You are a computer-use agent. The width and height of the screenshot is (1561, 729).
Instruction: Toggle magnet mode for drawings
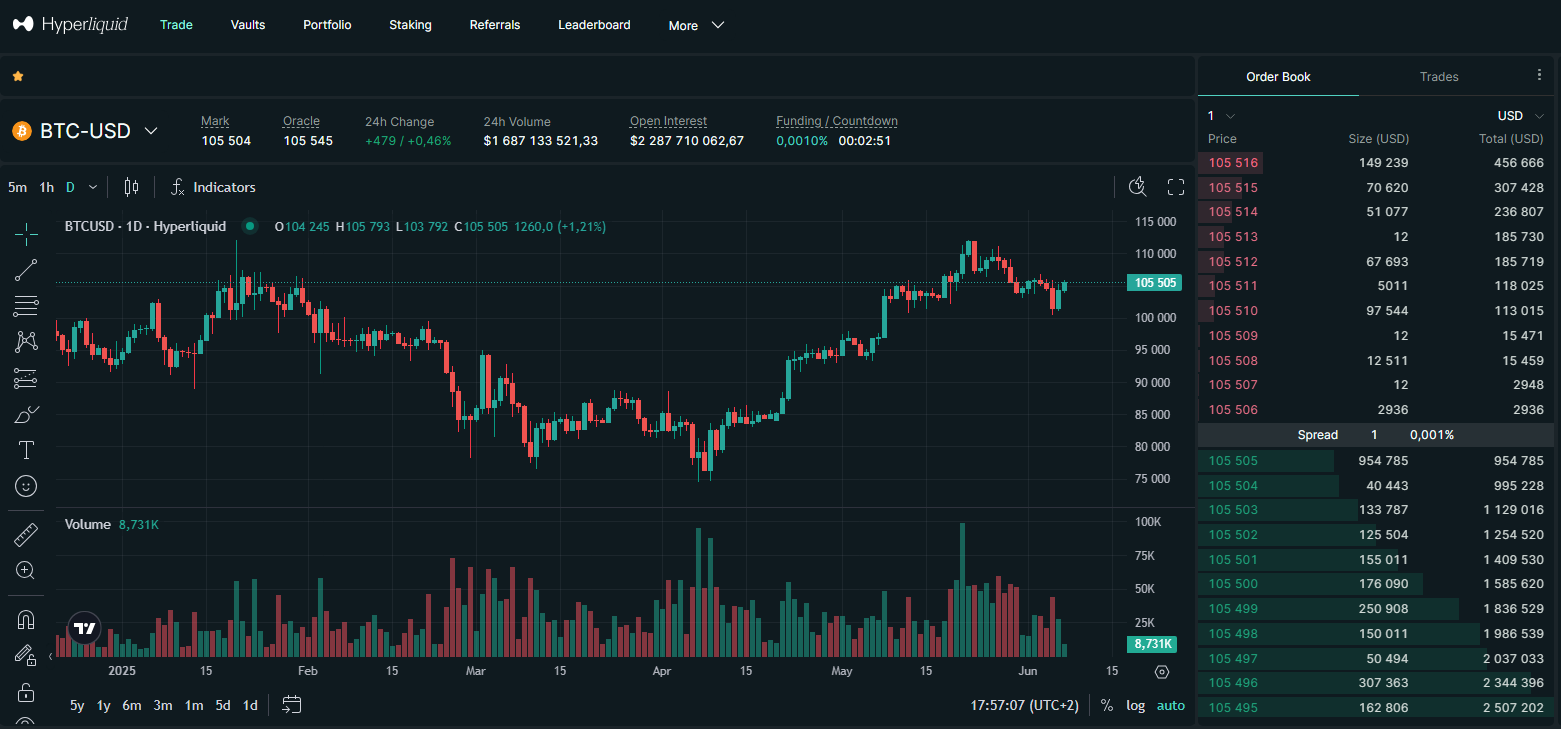[x=27, y=620]
